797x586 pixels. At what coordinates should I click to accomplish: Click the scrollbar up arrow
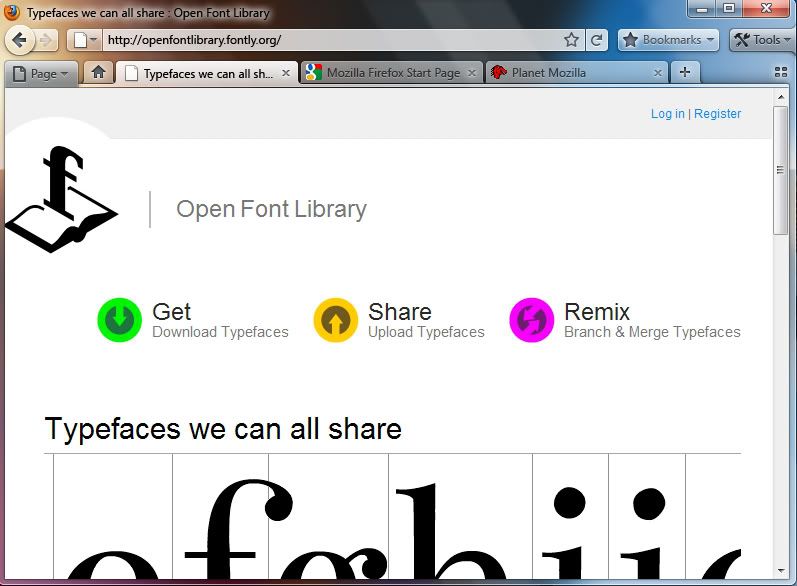point(781,97)
